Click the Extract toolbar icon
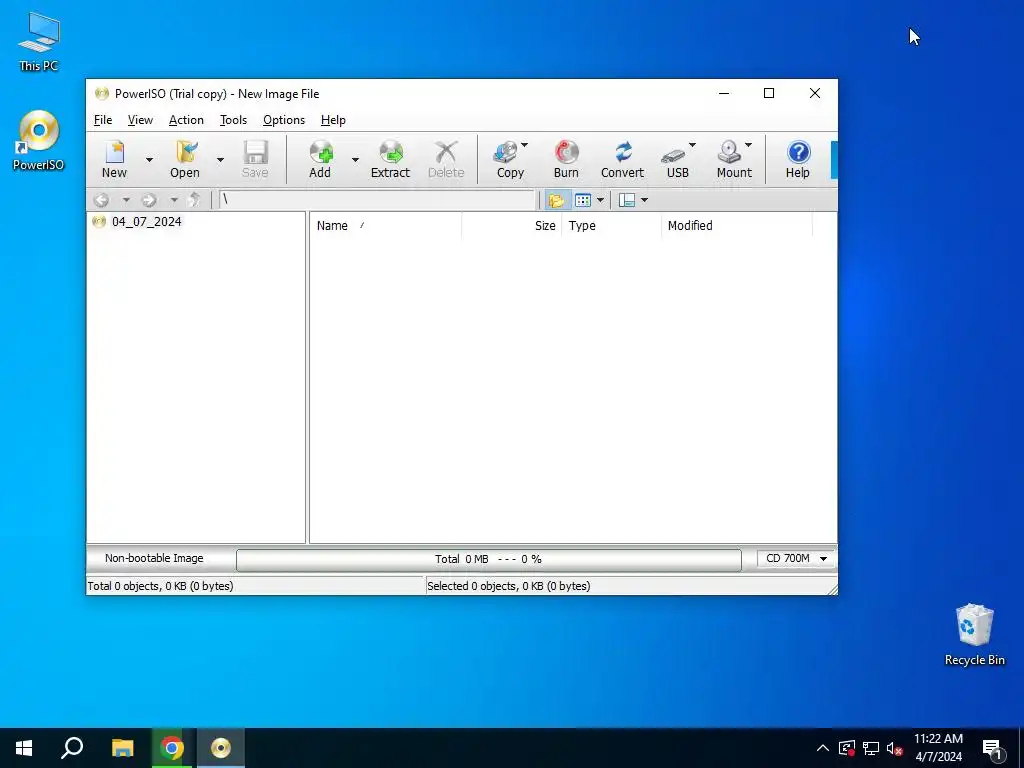The image size is (1024, 768). [391, 159]
